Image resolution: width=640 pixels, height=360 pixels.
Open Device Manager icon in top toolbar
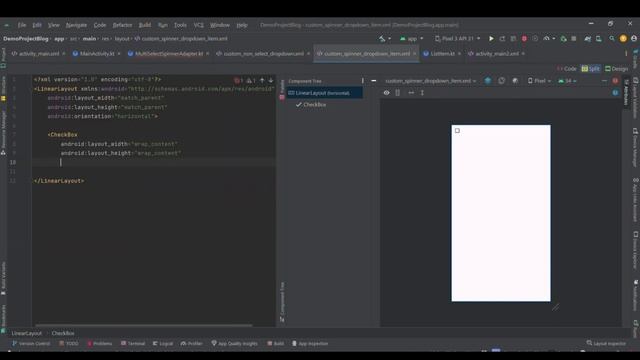[599, 39]
